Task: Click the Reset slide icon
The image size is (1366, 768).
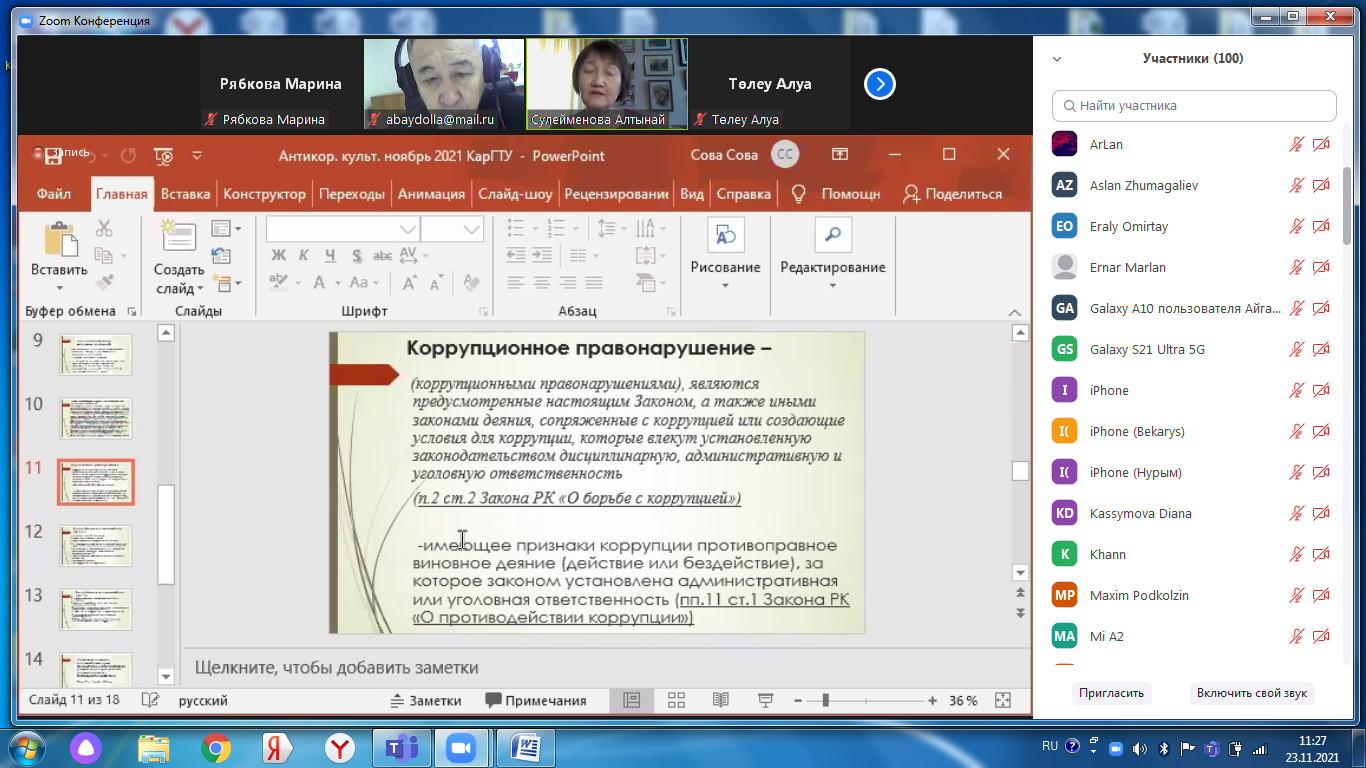Action: (221, 256)
